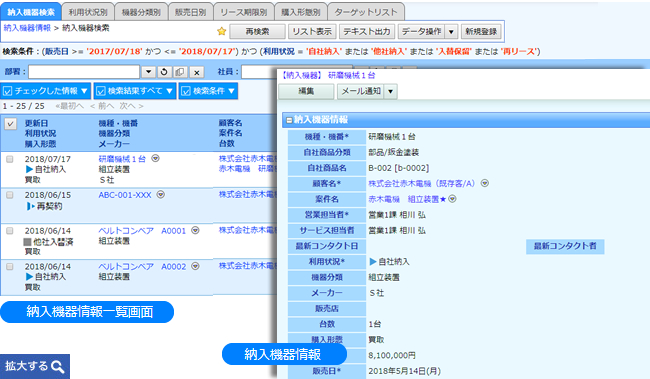Click the 顧客名 column header
This screenshot has width=650, height=379.
pos(231,123)
